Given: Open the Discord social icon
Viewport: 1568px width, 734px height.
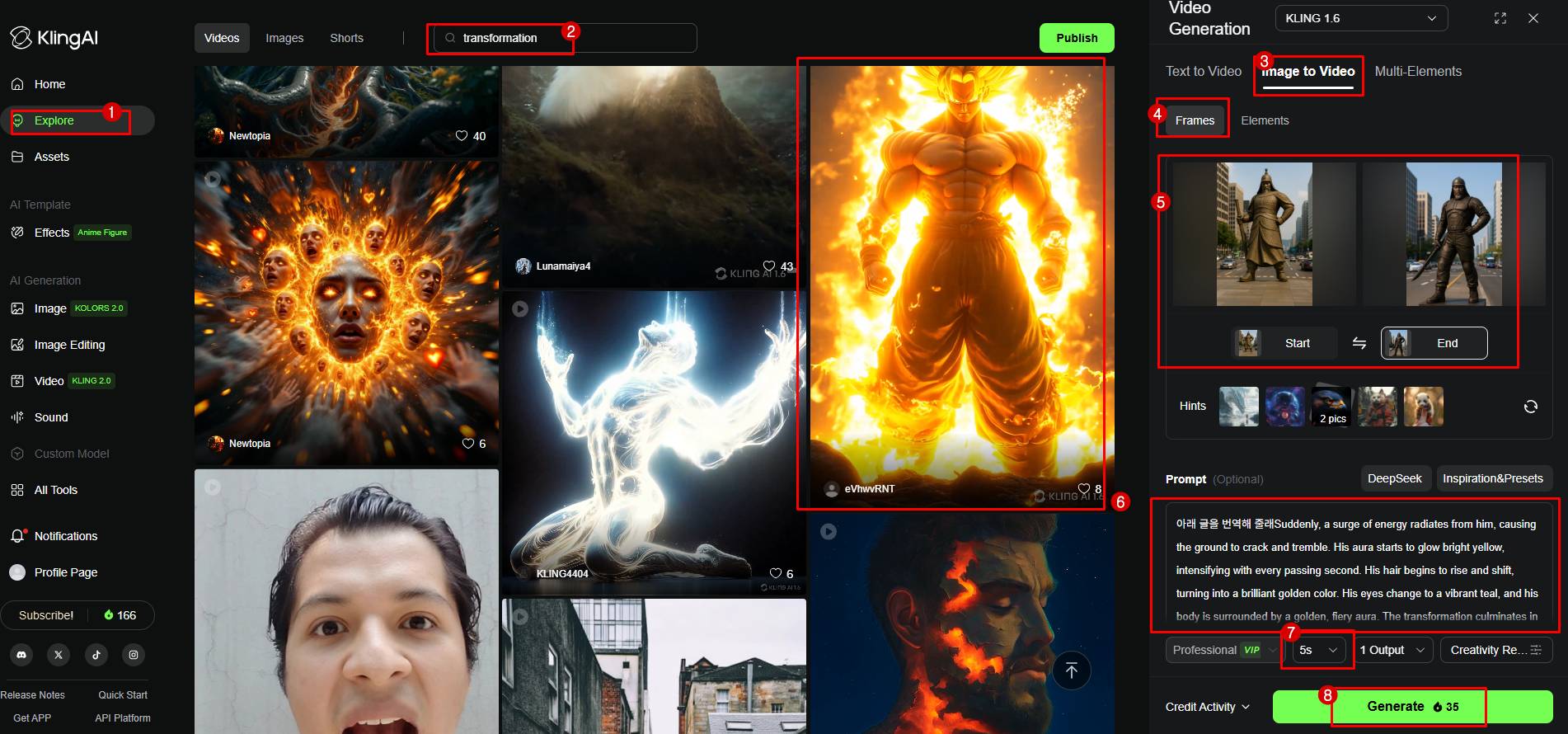Looking at the screenshot, I should point(21,655).
